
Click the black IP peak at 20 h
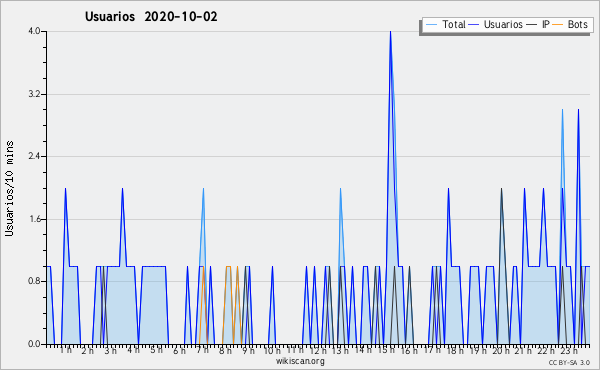(501, 189)
